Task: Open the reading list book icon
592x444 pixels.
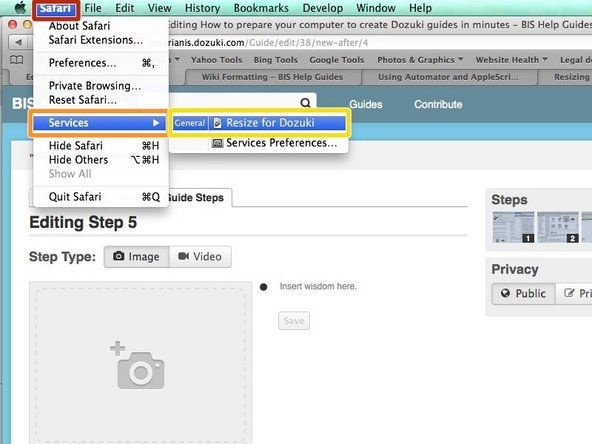Action: 17,60
